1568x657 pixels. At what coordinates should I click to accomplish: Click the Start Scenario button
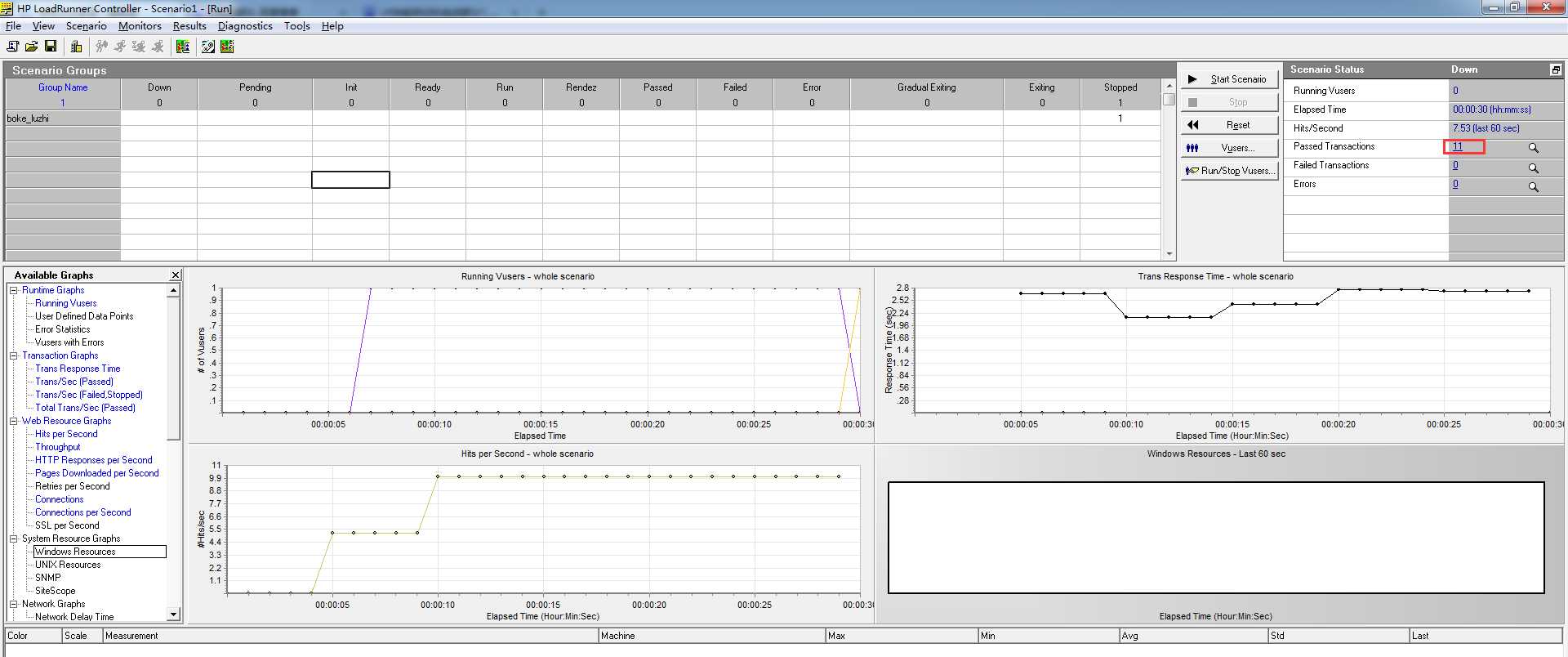pyautogui.click(x=1229, y=79)
